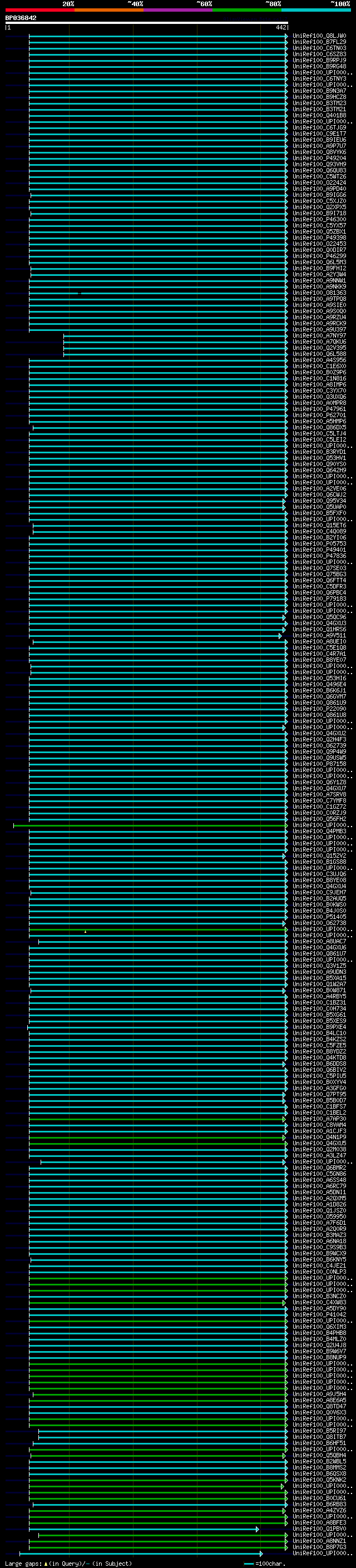The height and width of the screenshot is (1568, 356).
Task: Click hit UniRef100_A7AP30
Action: 319,1119
